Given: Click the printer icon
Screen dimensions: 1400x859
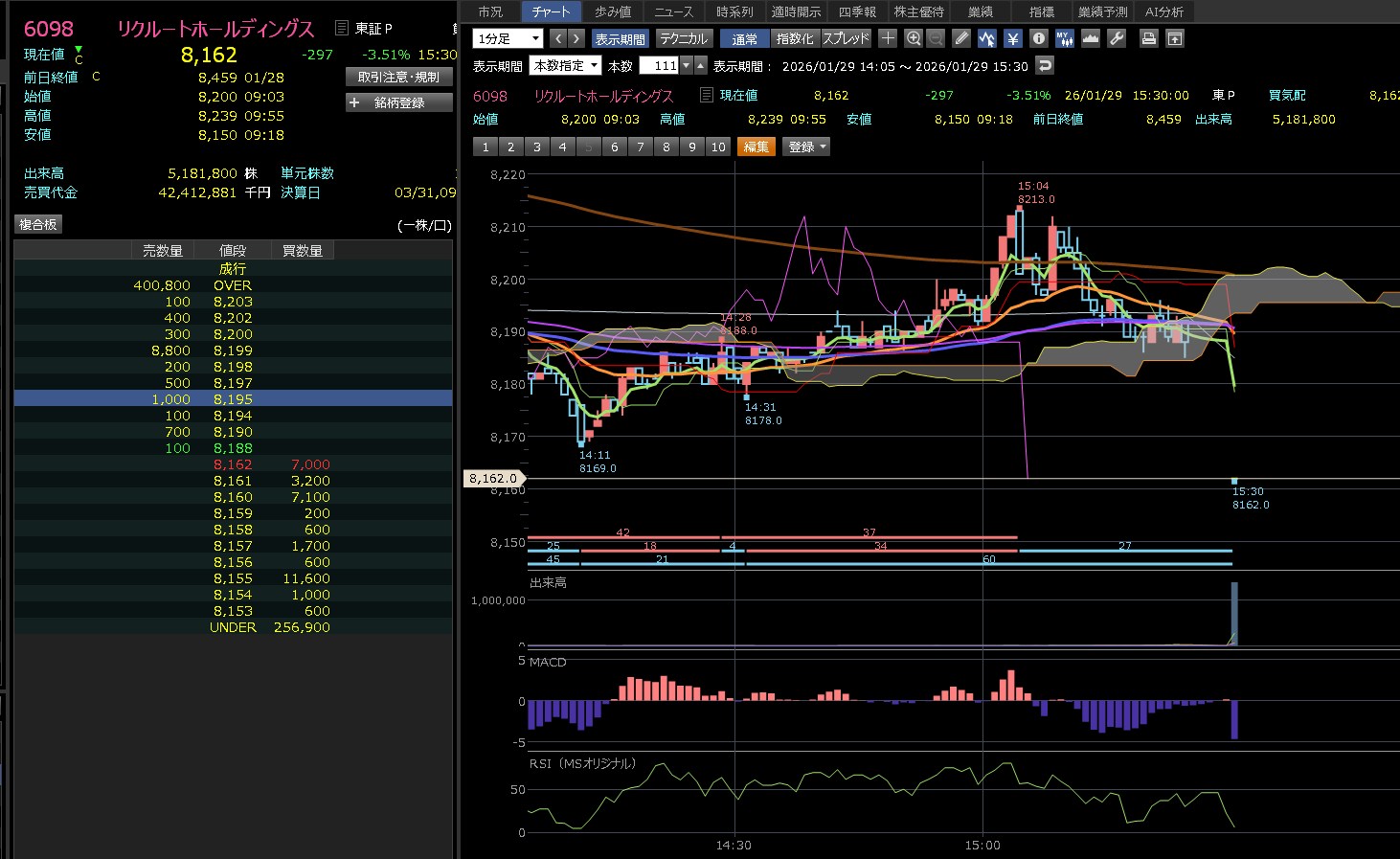Looking at the screenshot, I should click(x=1149, y=38).
